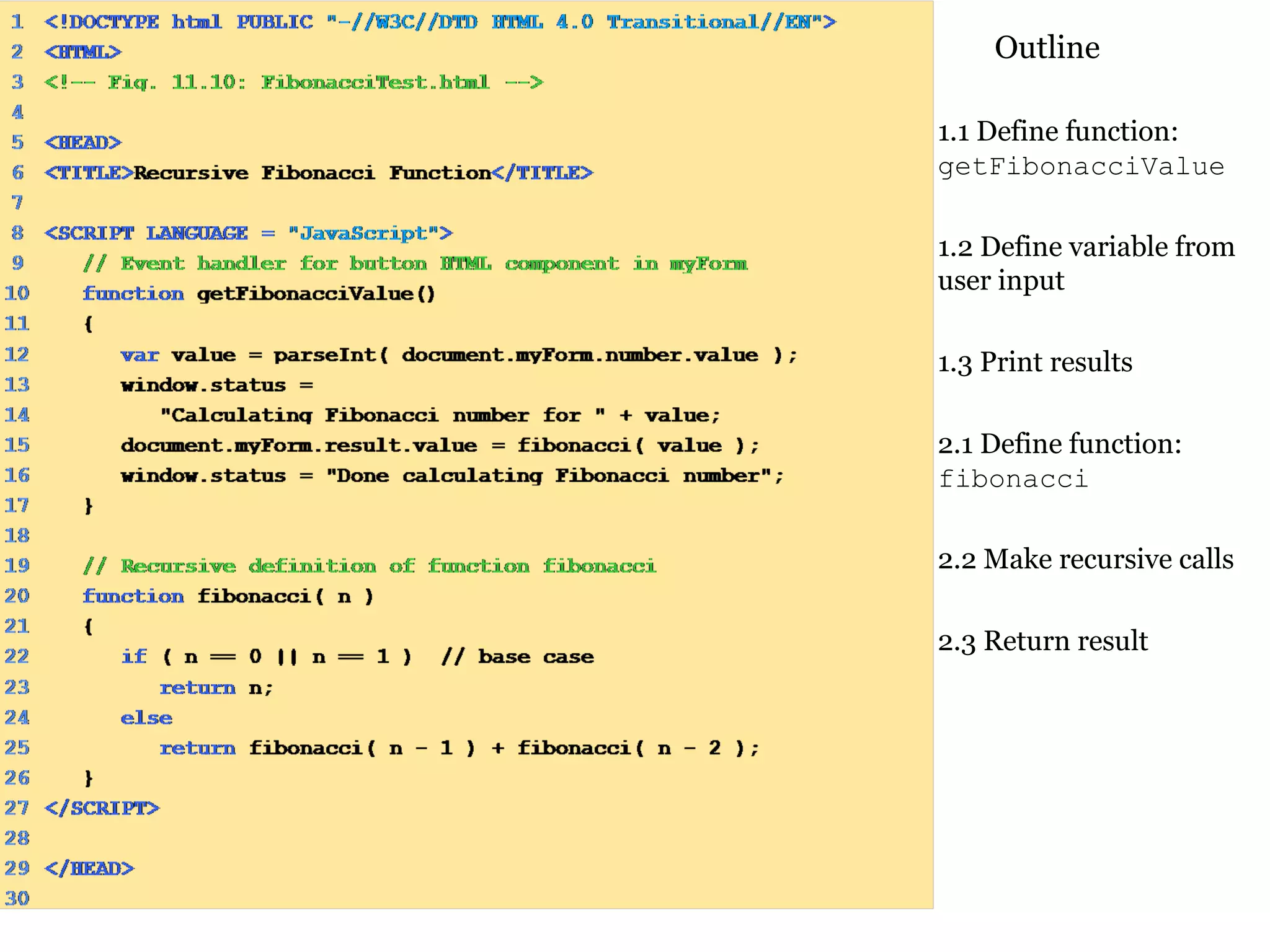1270x952 pixels.
Task: Click 'function fibonacci( n )' on line 20
Action: [228, 596]
